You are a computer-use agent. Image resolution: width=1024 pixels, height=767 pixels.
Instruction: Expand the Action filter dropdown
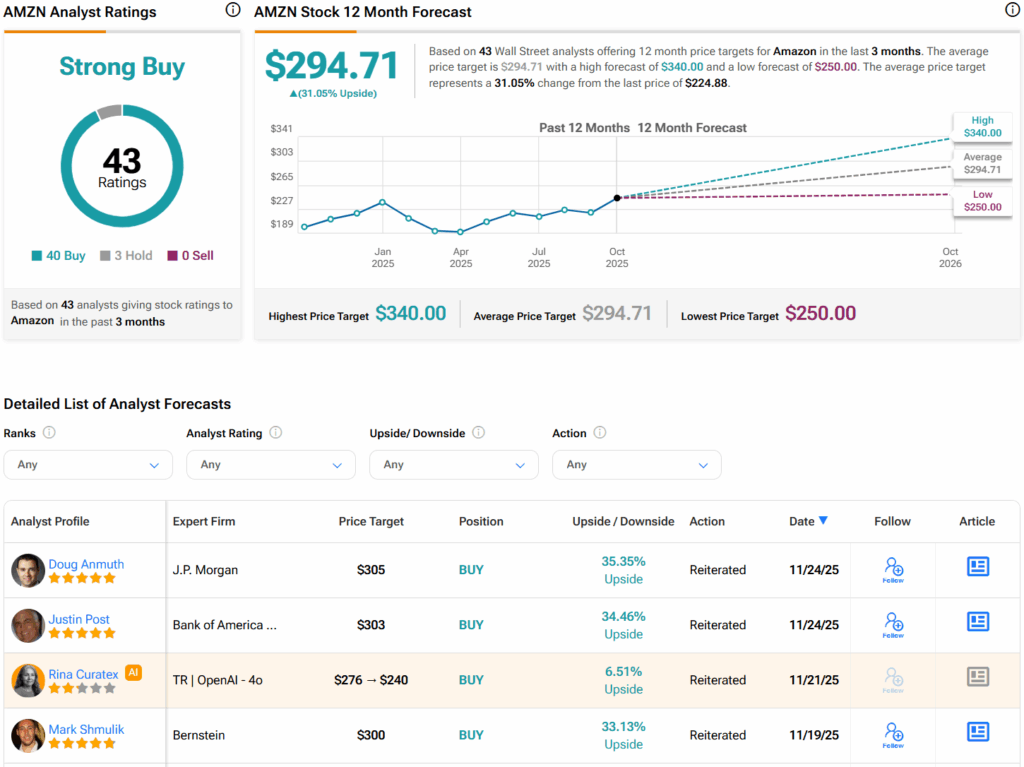[x=637, y=465]
